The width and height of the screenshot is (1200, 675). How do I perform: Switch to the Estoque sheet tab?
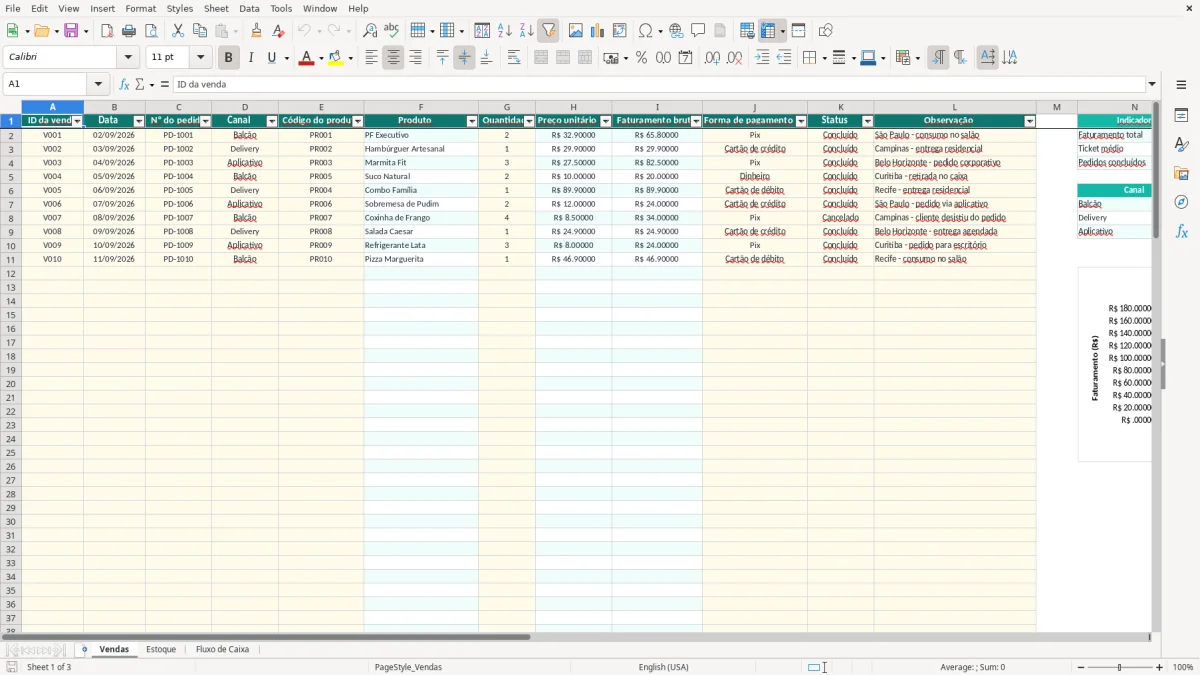click(161, 650)
